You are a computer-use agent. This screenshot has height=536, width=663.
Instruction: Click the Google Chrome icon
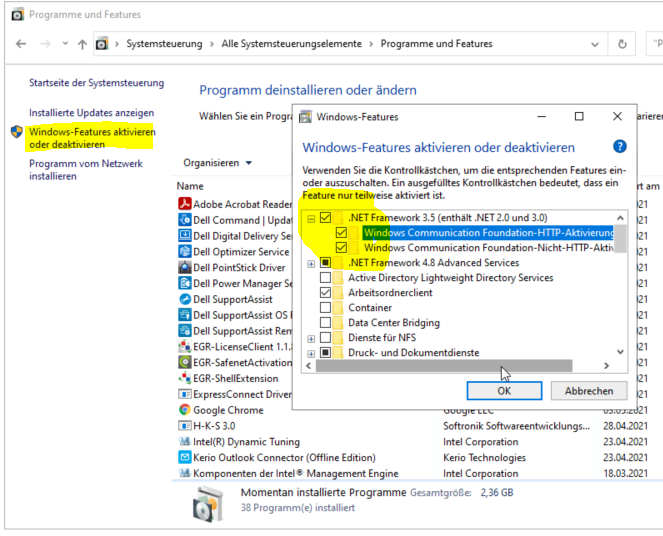coord(184,410)
